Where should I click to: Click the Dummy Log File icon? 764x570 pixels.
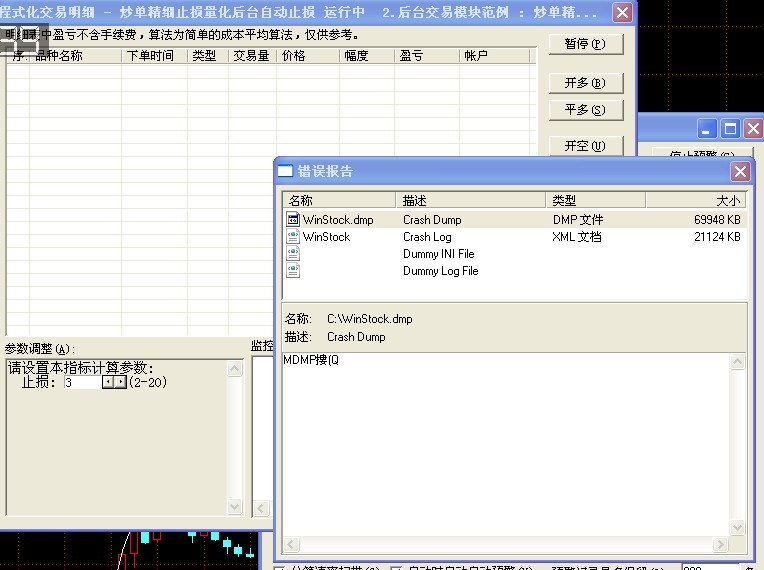(293, 271)
